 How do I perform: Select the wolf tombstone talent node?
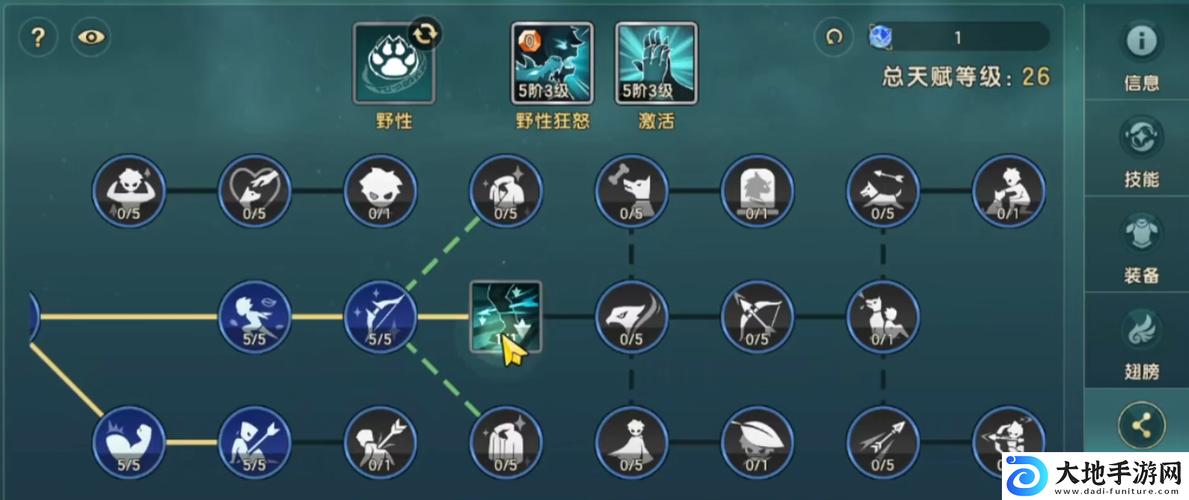click(x=757, y=190)
